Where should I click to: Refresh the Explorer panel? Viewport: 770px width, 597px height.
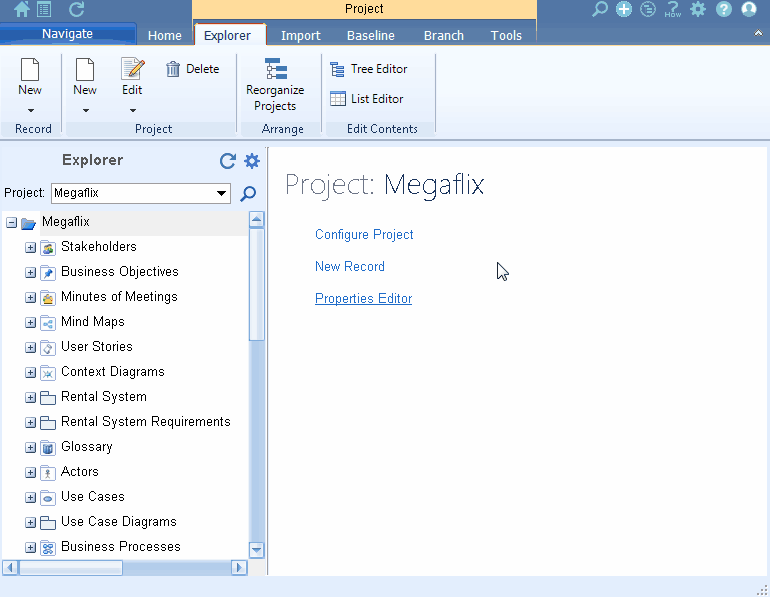tap(227, 161)
